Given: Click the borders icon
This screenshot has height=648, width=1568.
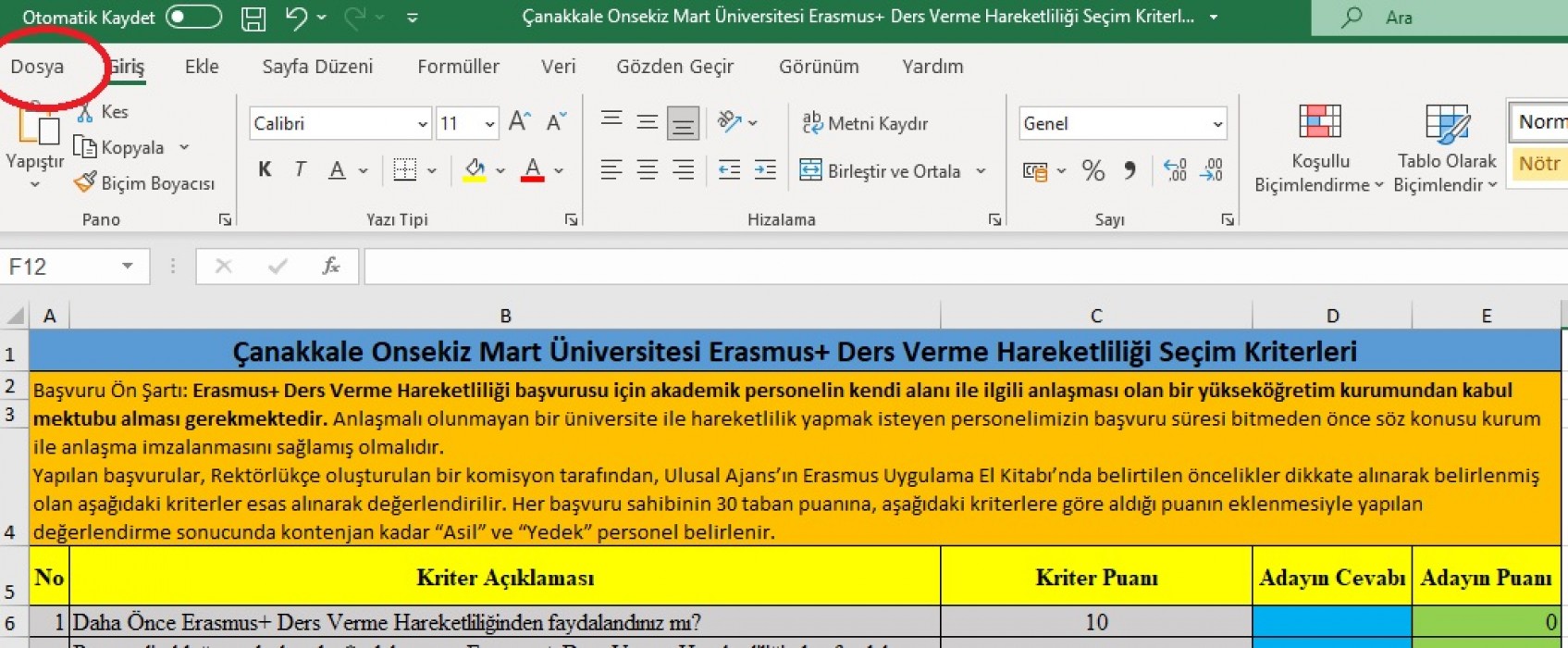Looking at the screenshot, I should (404, 169).
